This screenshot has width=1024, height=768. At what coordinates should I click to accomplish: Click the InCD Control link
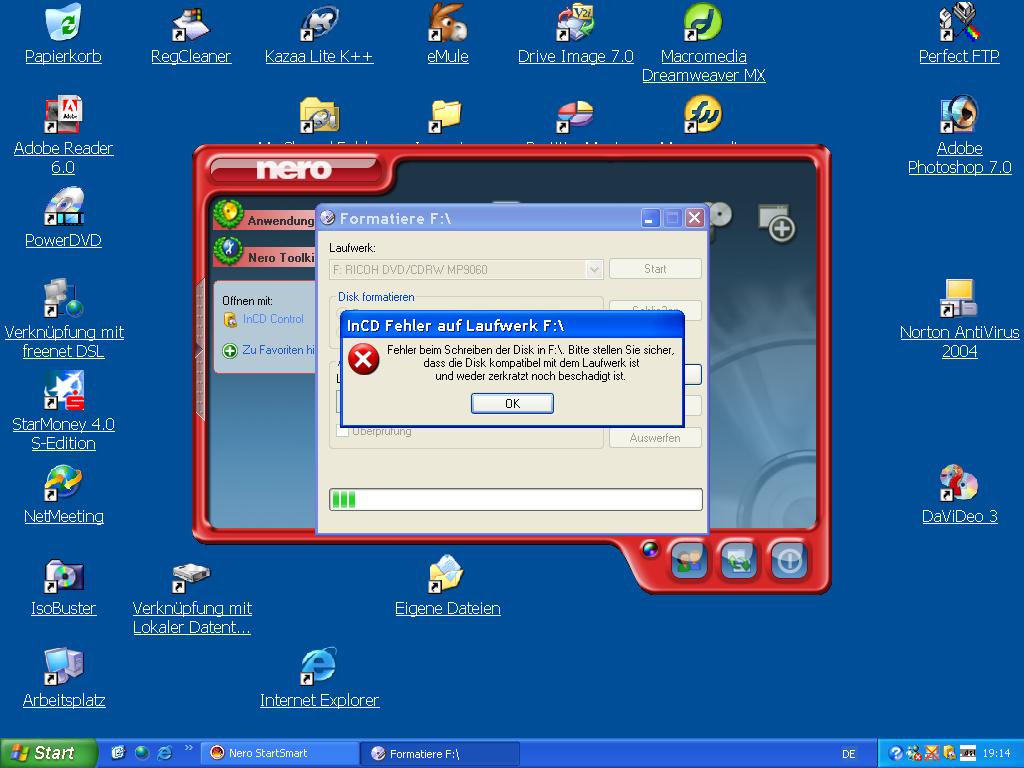tap(273, 319)
